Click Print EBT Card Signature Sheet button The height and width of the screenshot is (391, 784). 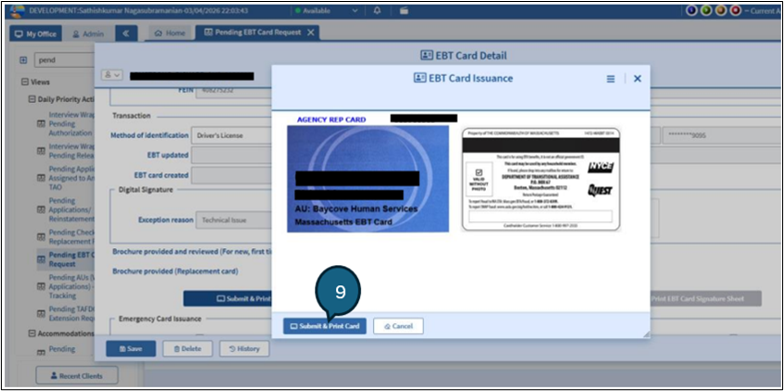706,298
